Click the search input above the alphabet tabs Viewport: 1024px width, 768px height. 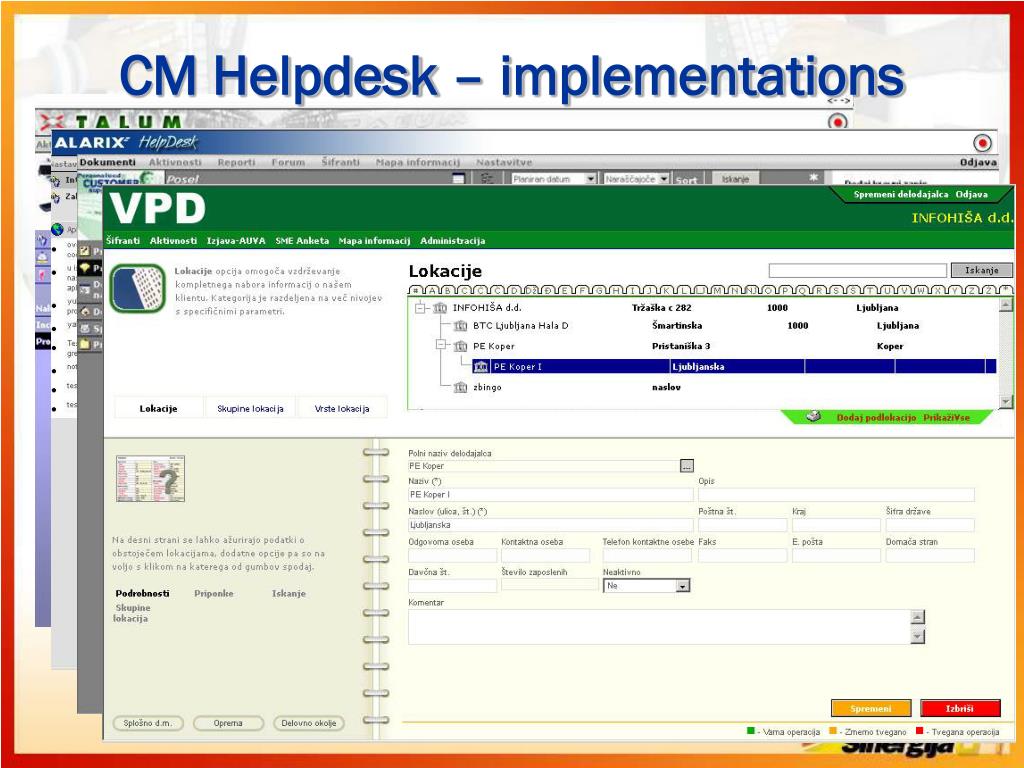pos(857,270)
